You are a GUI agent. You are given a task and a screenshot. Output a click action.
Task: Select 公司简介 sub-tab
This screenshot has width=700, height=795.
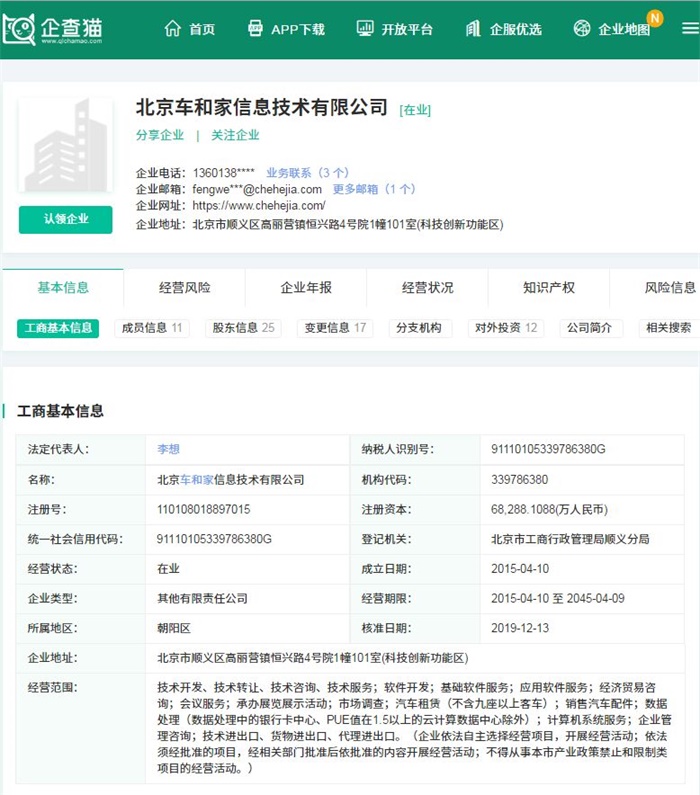[x=590, y=328]
